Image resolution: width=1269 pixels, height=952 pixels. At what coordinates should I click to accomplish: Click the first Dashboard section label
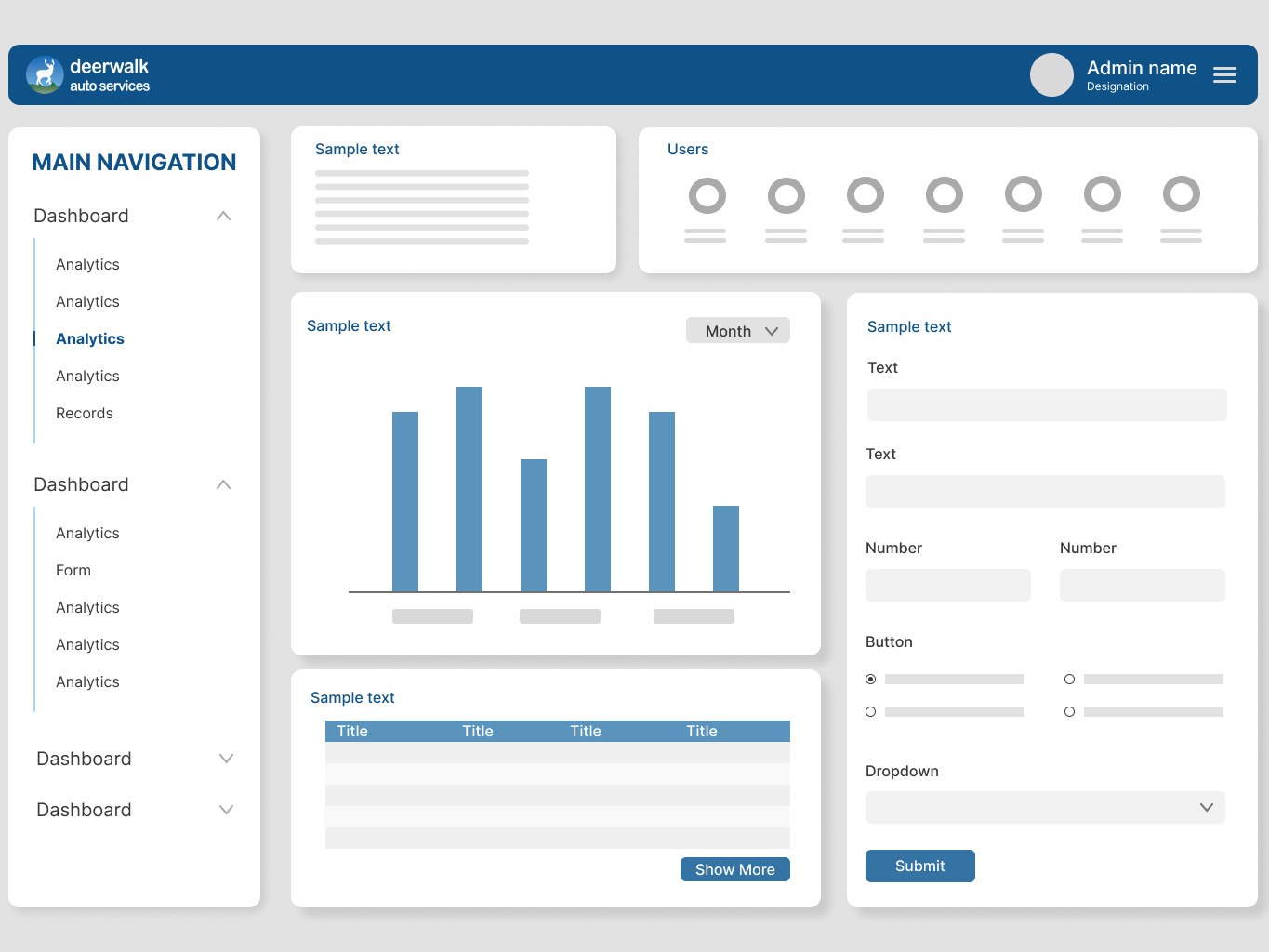click(81, 216)
